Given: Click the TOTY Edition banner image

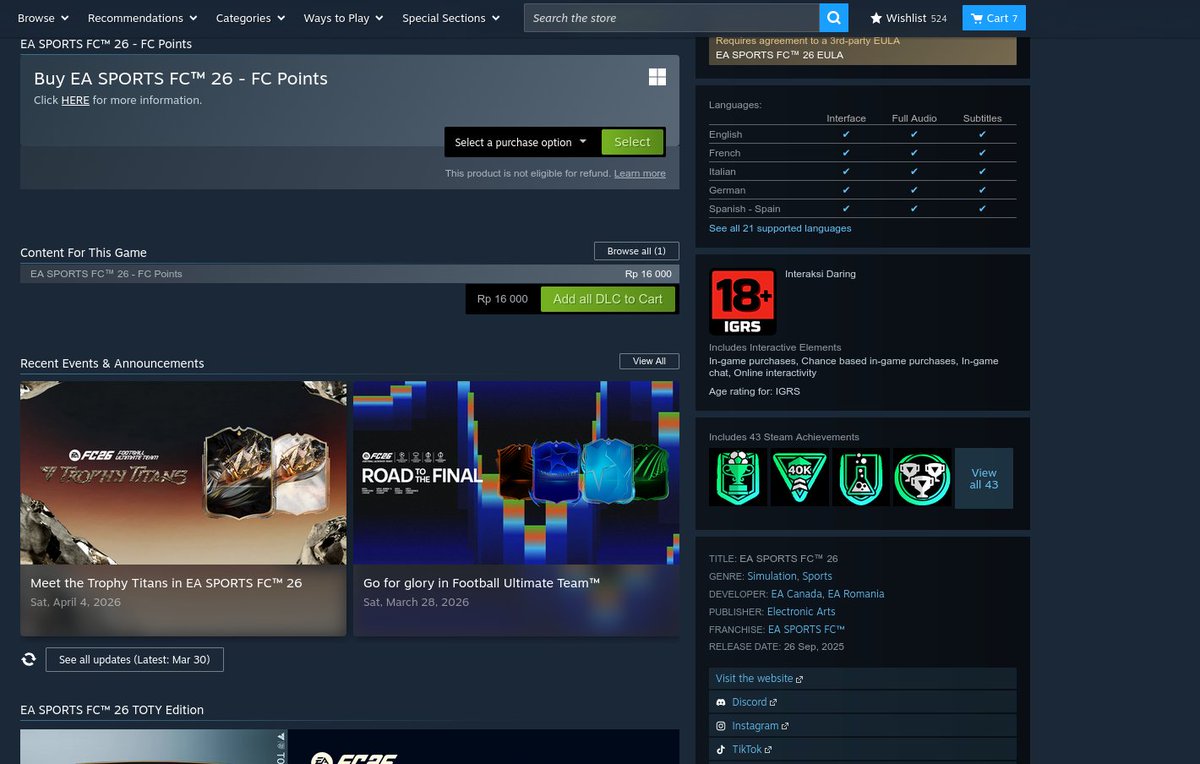Looking at the screenshot, I should coord(349,747).
